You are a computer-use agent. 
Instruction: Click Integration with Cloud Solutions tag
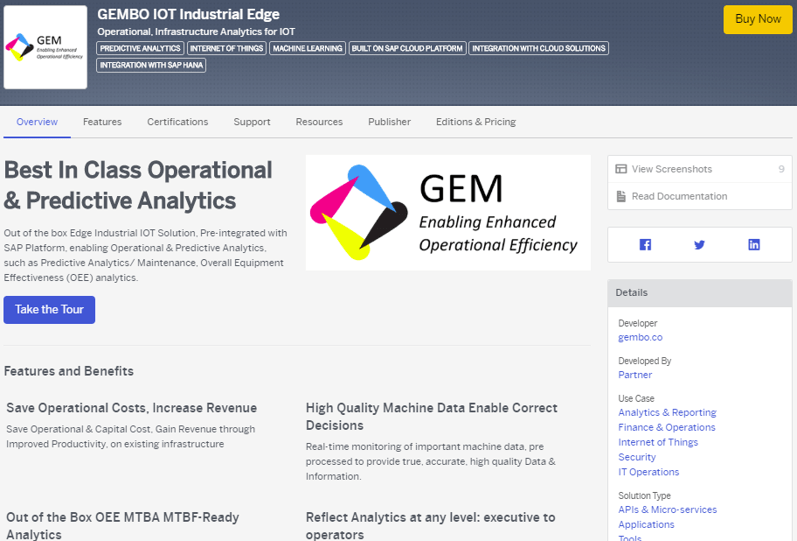[539, 48]
